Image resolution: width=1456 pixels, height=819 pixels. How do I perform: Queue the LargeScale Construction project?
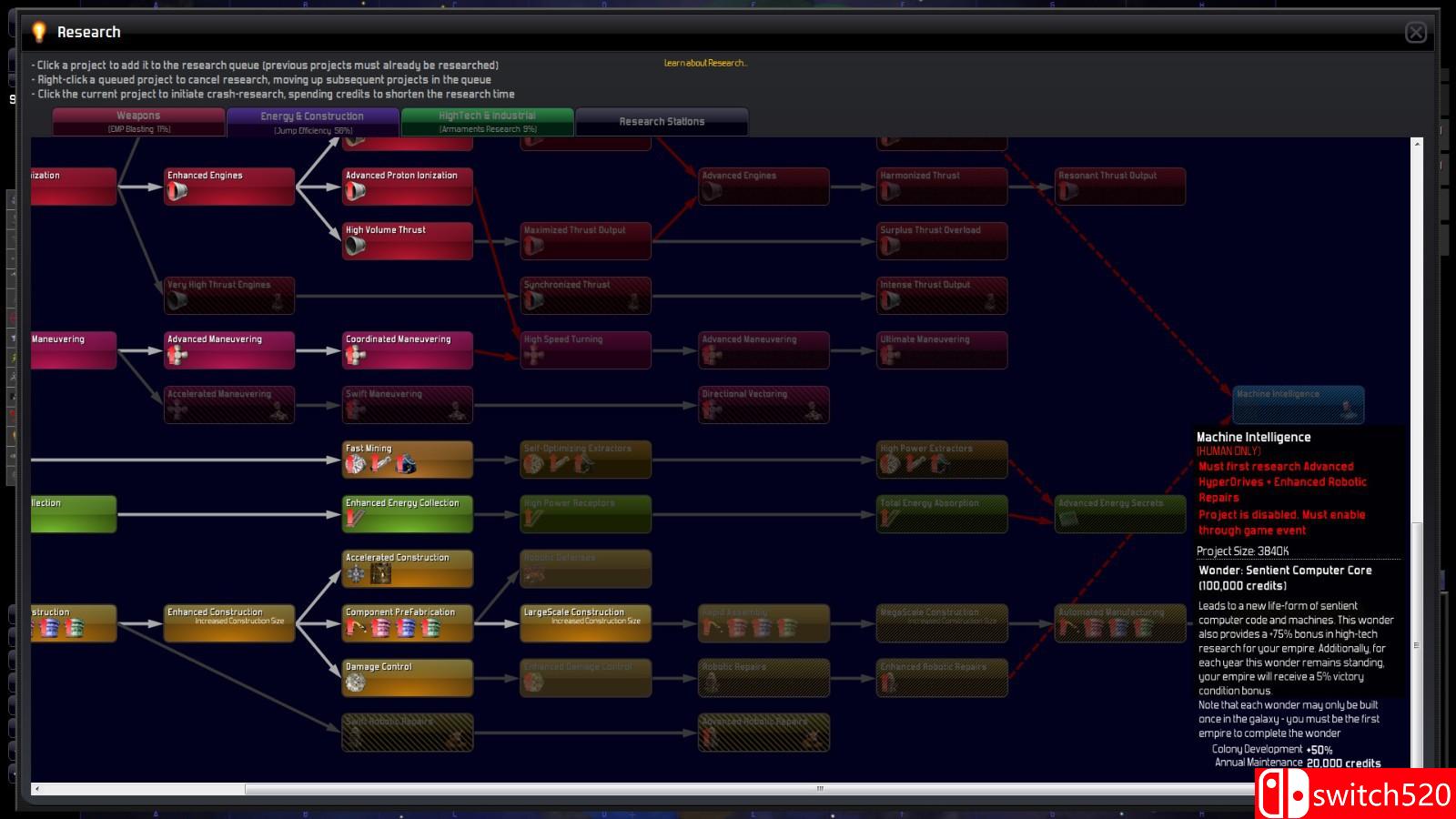(x=585, y=623)
